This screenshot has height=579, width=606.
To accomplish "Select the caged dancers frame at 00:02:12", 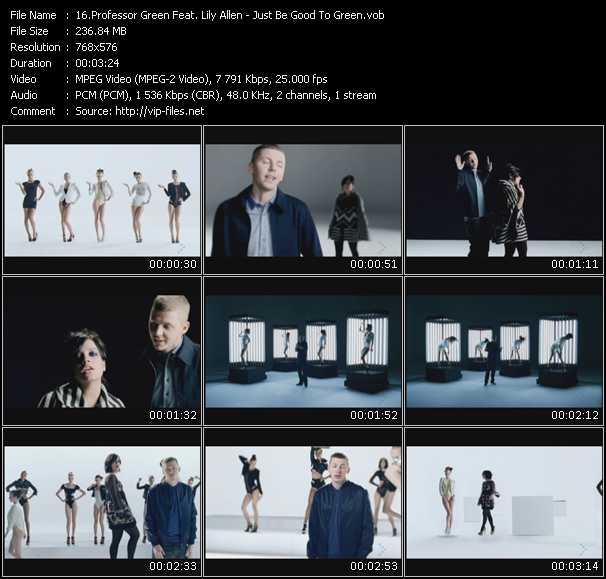I will coord(504,351).
